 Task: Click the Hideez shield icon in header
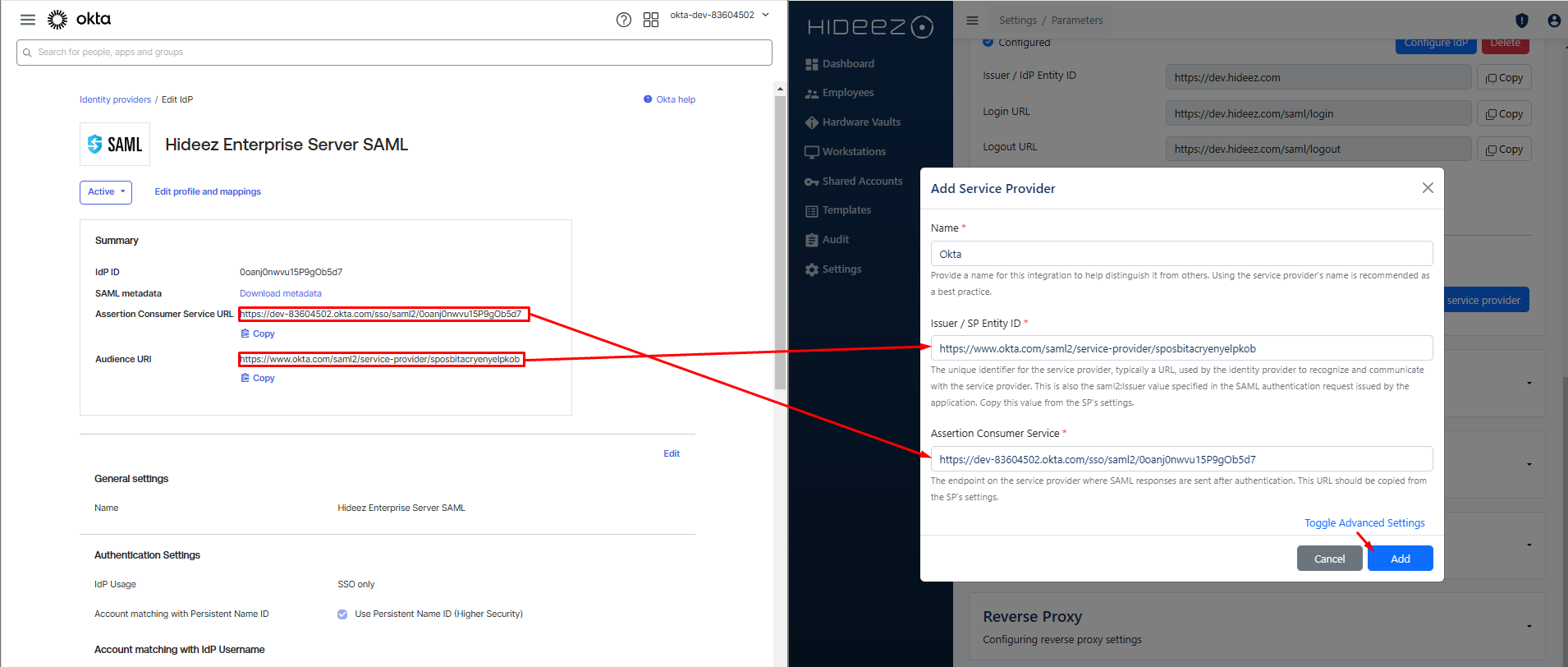1521,21
